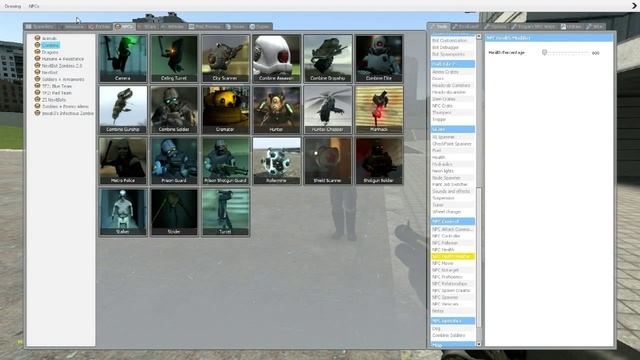Select the CheckPoint Spawner tool
Viewport: 640px width, 360px height.
(452, 144)
